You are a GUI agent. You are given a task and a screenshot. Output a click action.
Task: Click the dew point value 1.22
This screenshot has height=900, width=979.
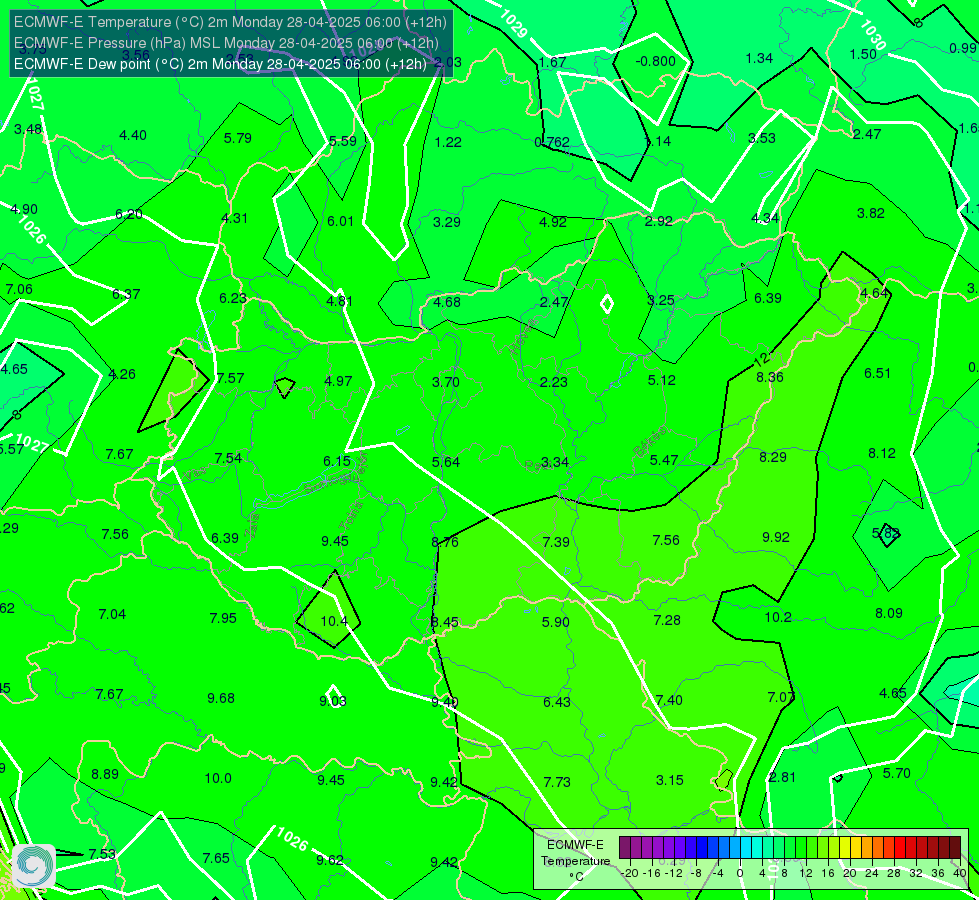pos(448,142)
